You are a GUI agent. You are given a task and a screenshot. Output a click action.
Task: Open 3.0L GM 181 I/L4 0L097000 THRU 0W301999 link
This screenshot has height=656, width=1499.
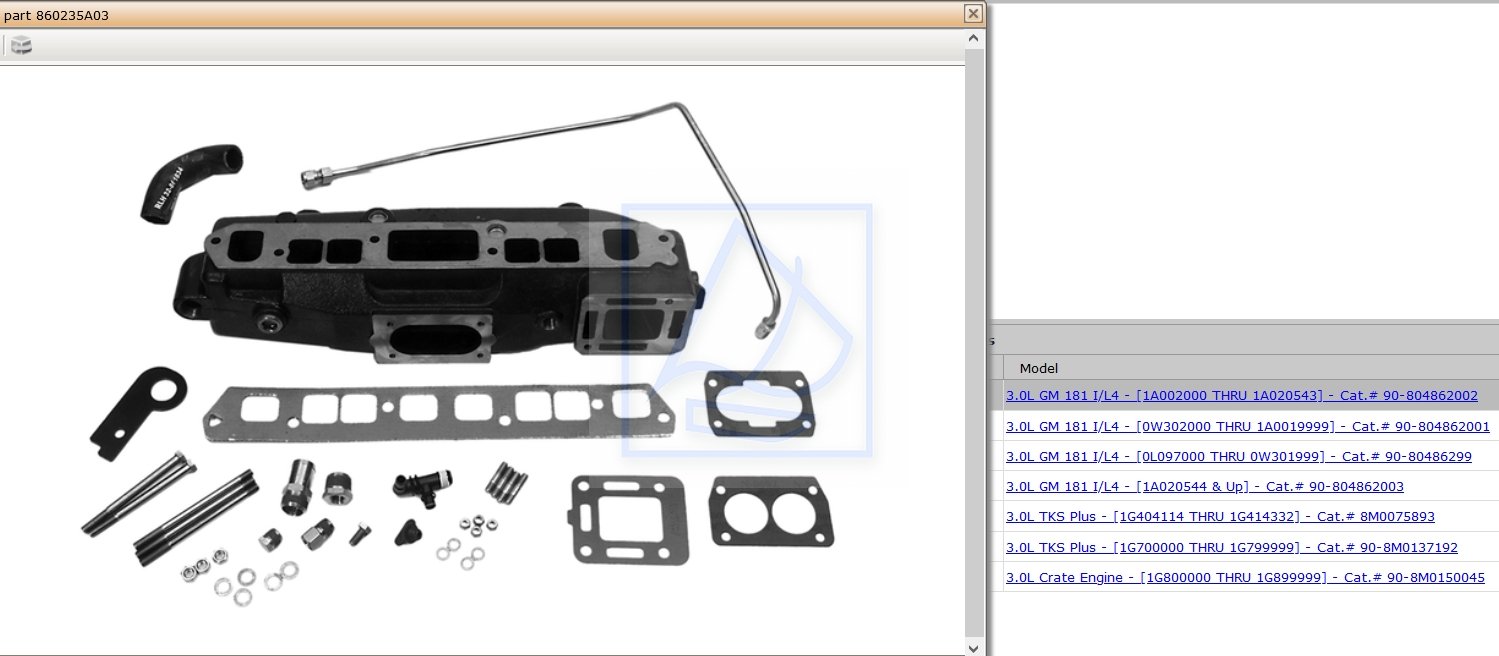click(x=1238, y=456)
